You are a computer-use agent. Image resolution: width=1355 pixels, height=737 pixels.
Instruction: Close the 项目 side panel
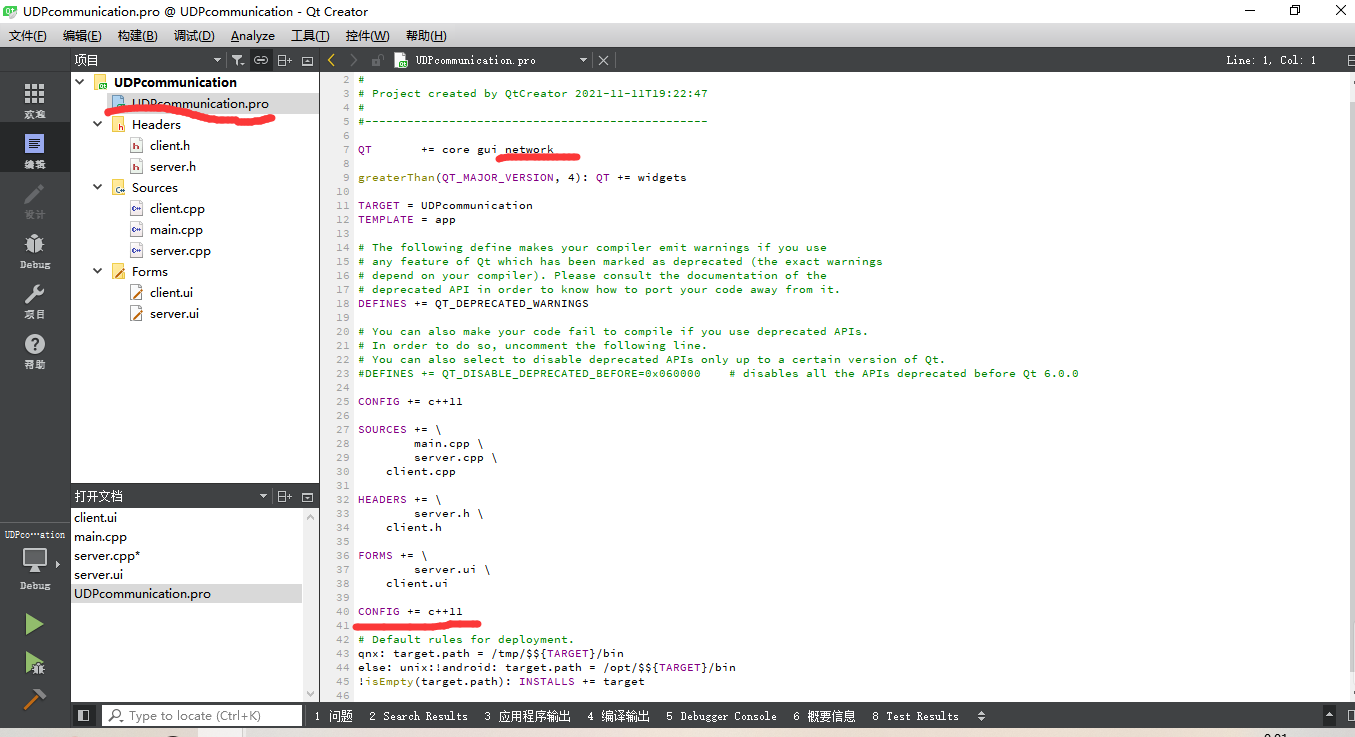click(308, 60)
